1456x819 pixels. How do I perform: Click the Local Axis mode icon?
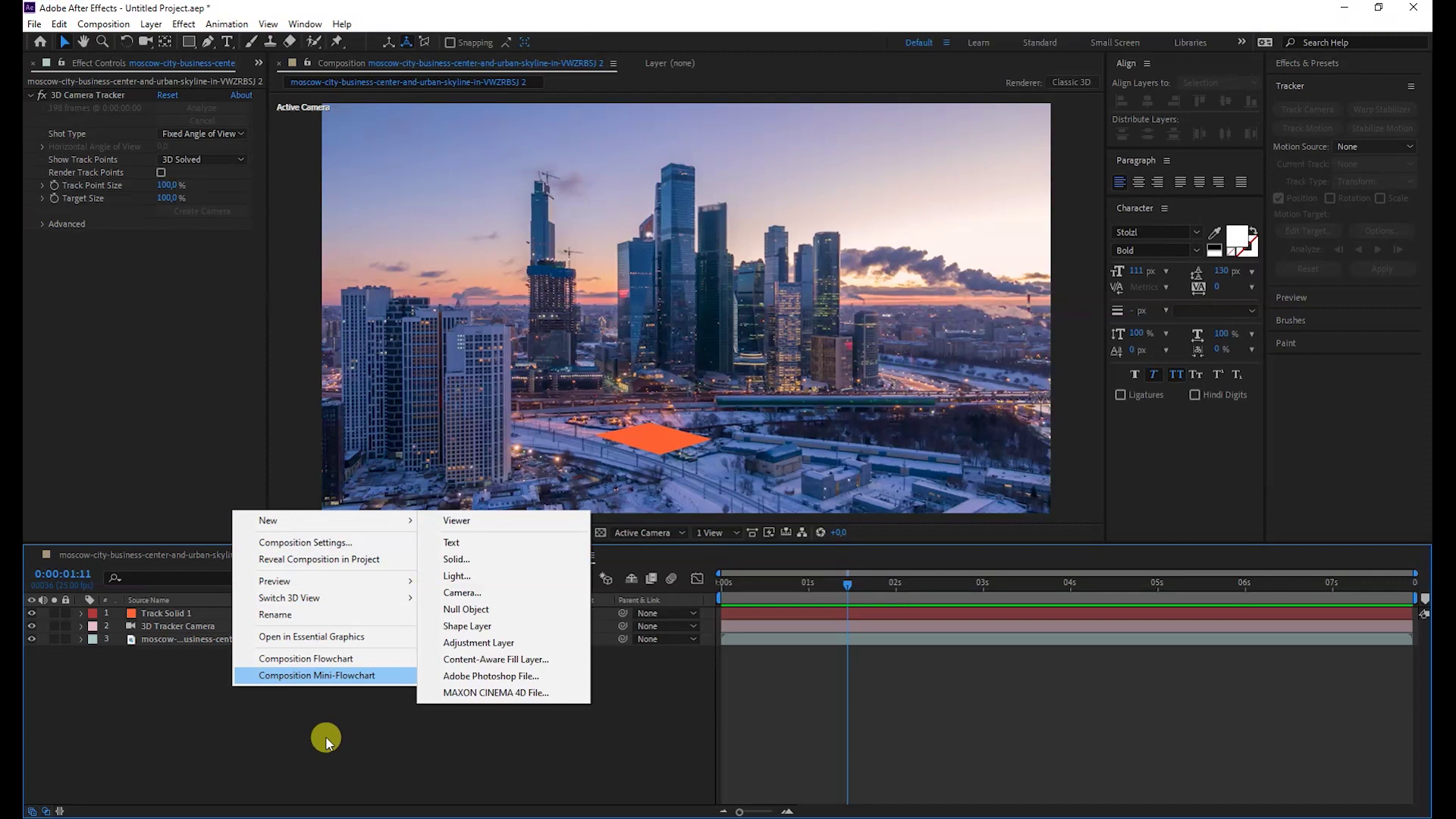(x=388, y=42)
